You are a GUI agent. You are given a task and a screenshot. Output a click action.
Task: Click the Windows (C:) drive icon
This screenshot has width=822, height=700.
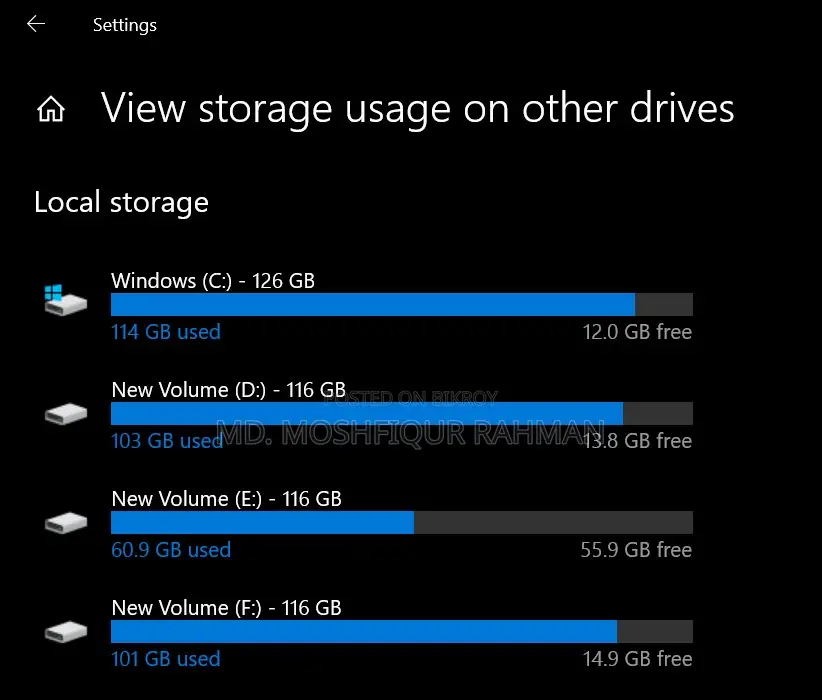coord(66,300)
